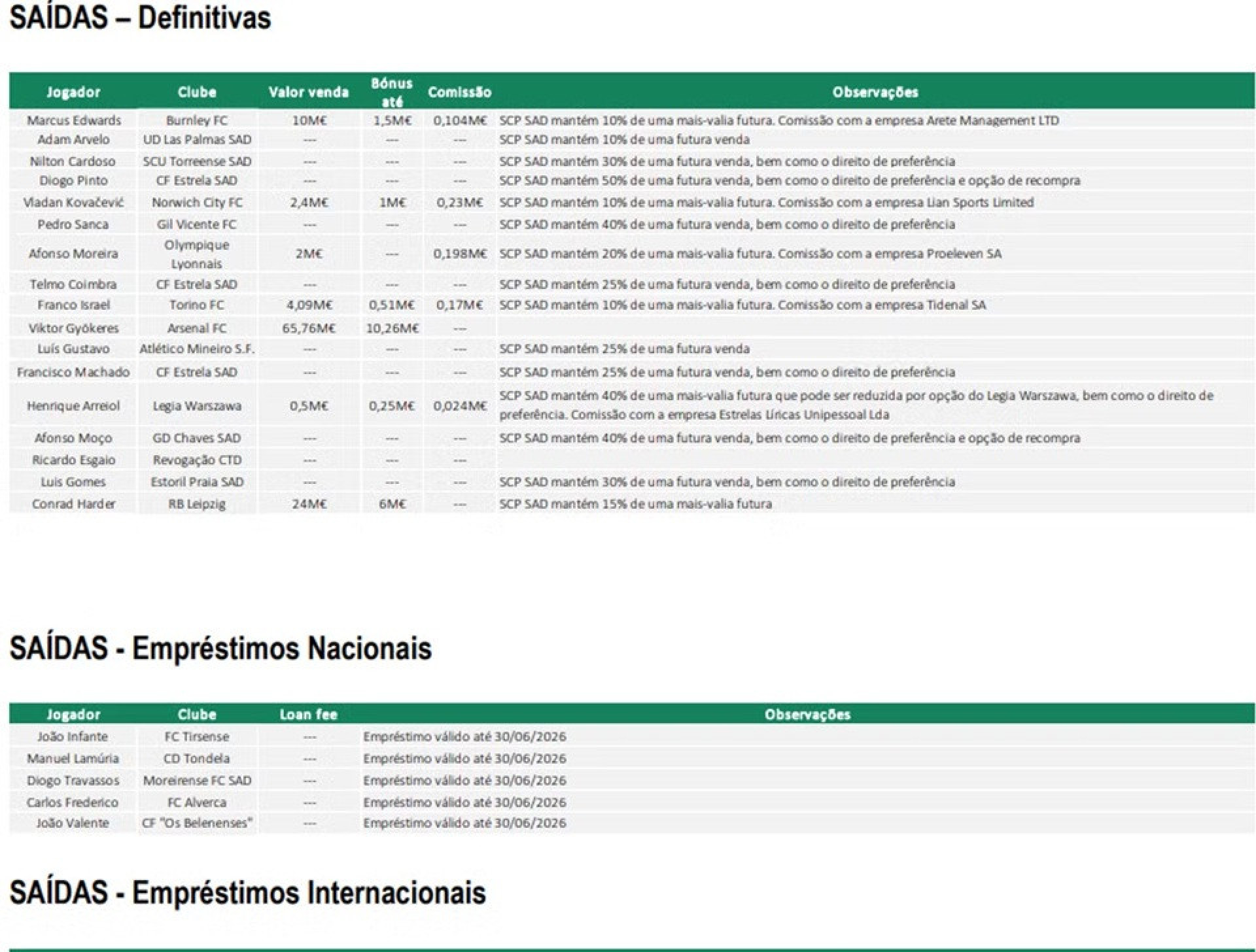The width and height of the screenshot is (1256, 952).
Task: Click the SAÍDAS – Definitivas heading
Action: pos(140,18)
